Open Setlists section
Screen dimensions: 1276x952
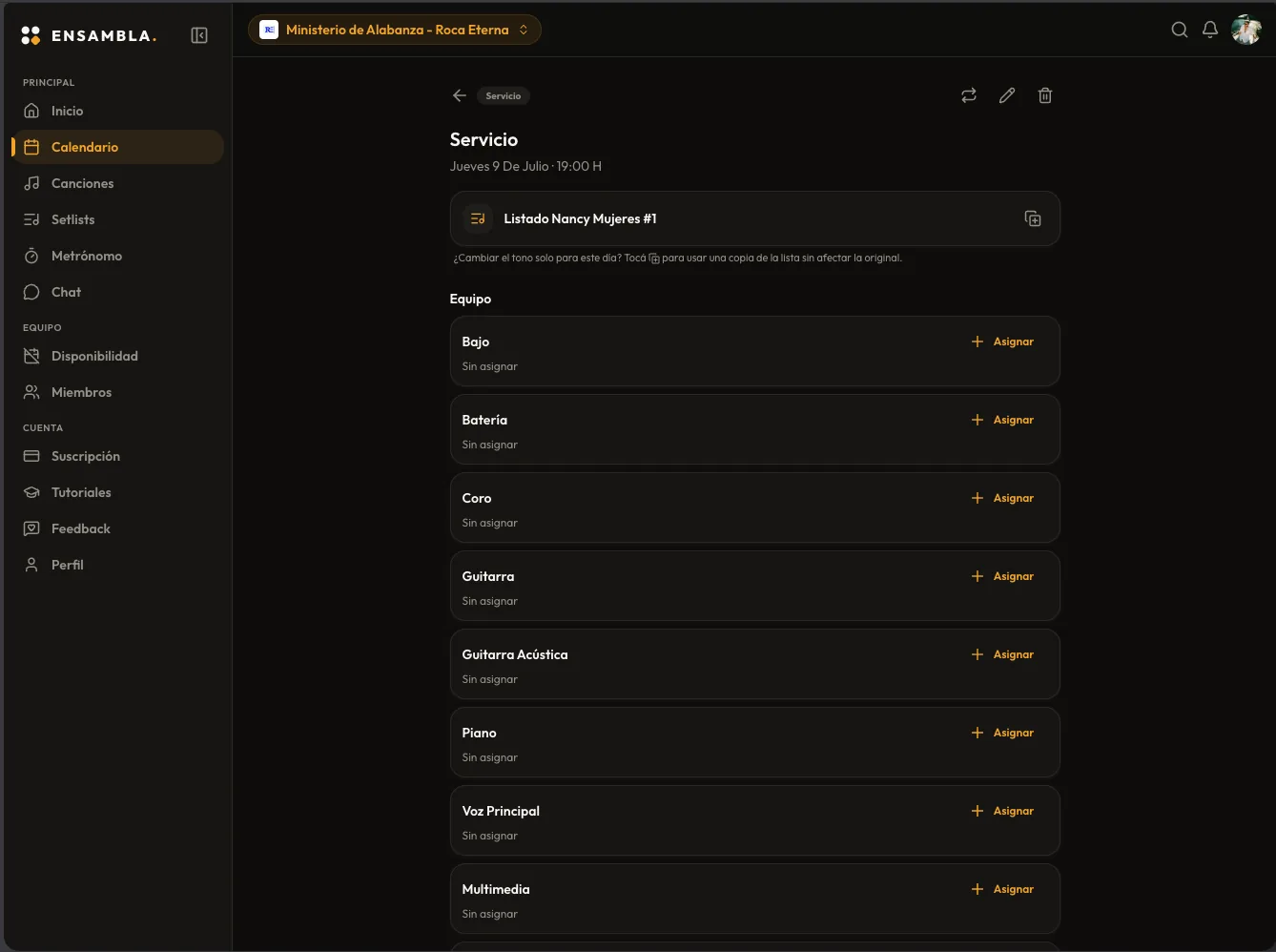pyautogui.click(x=117, y=219)
